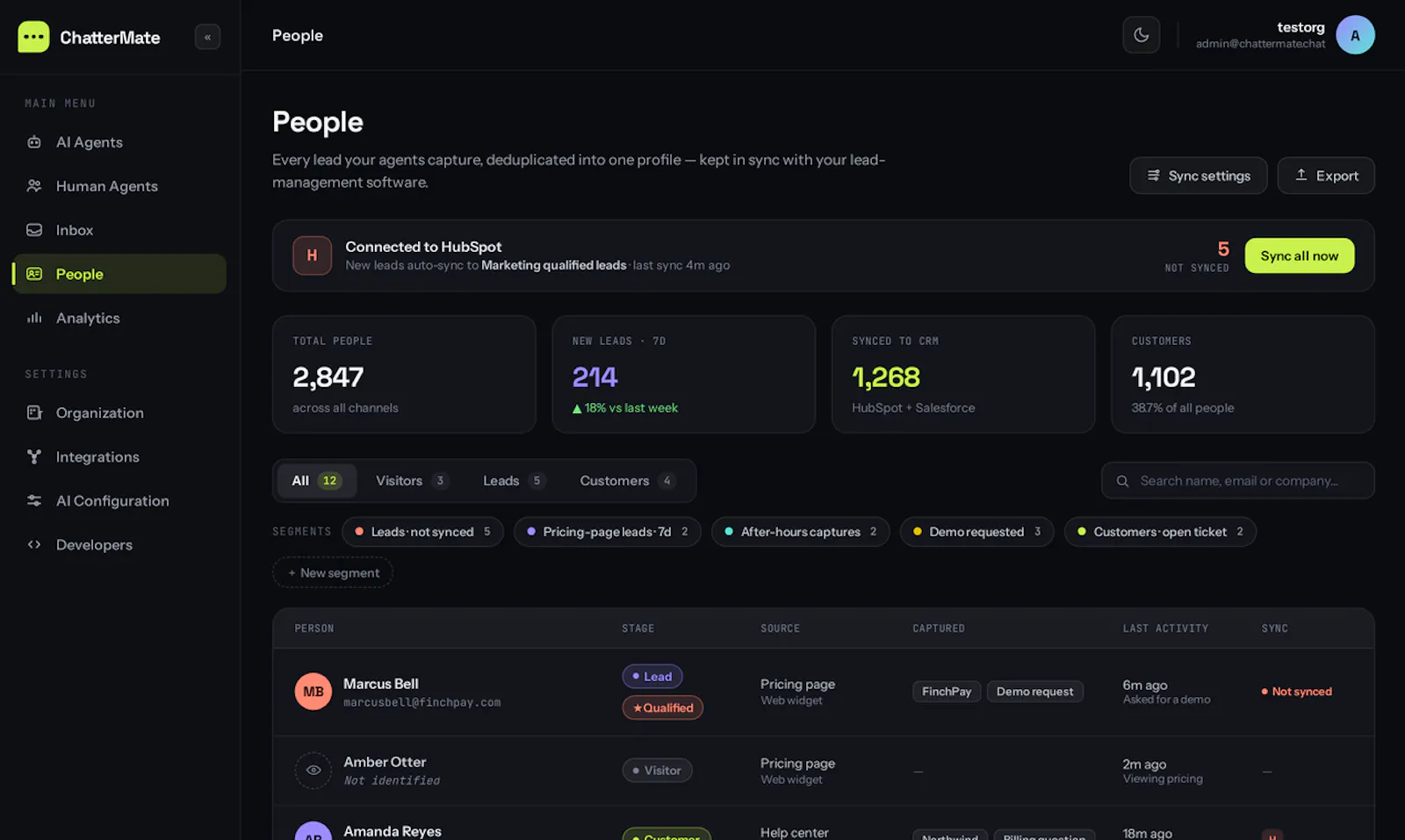
Task: Switch to the Visitors tab
Action: tap(411, 481)
